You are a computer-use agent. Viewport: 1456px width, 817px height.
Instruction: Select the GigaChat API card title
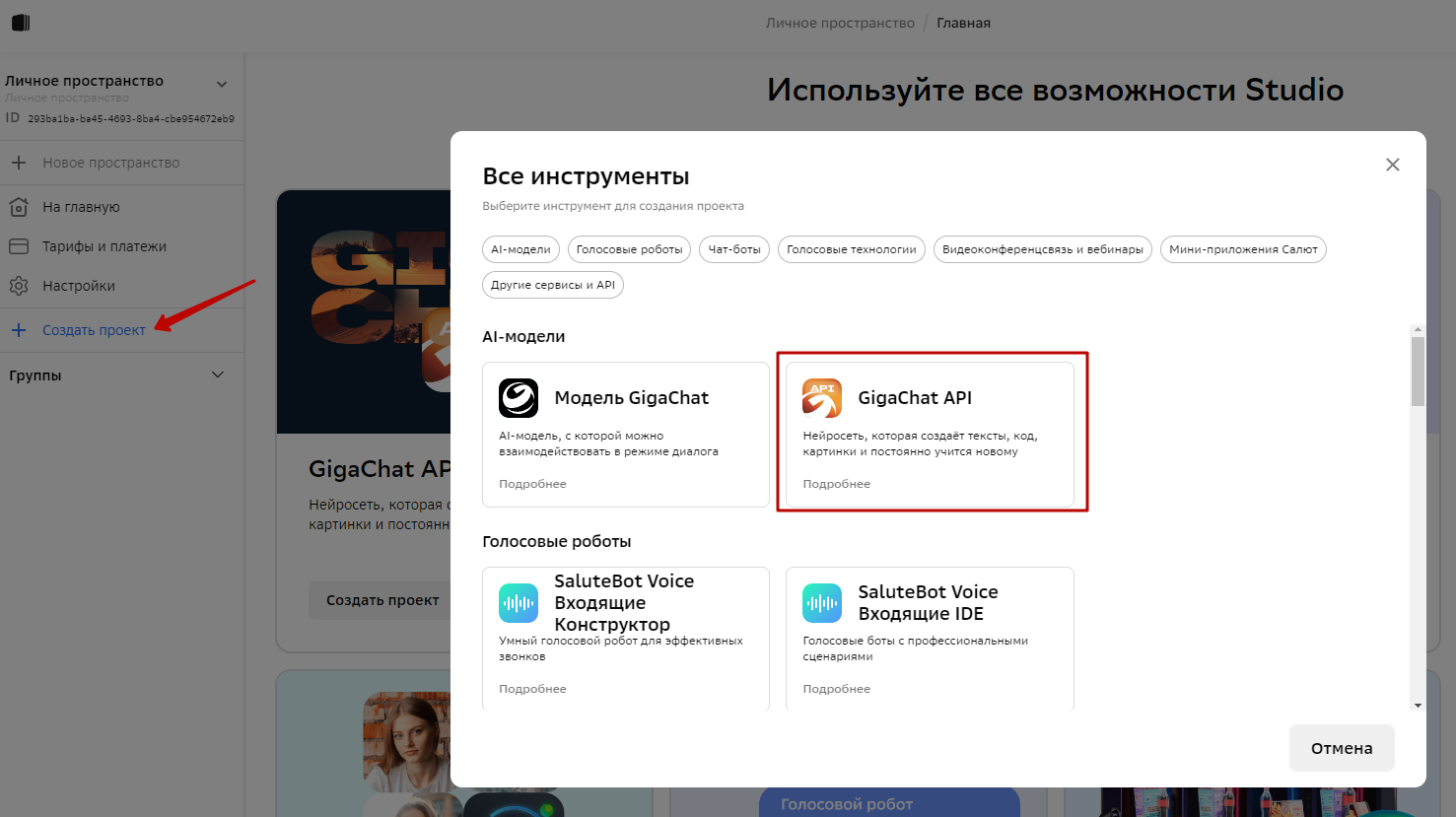(915, 398)
